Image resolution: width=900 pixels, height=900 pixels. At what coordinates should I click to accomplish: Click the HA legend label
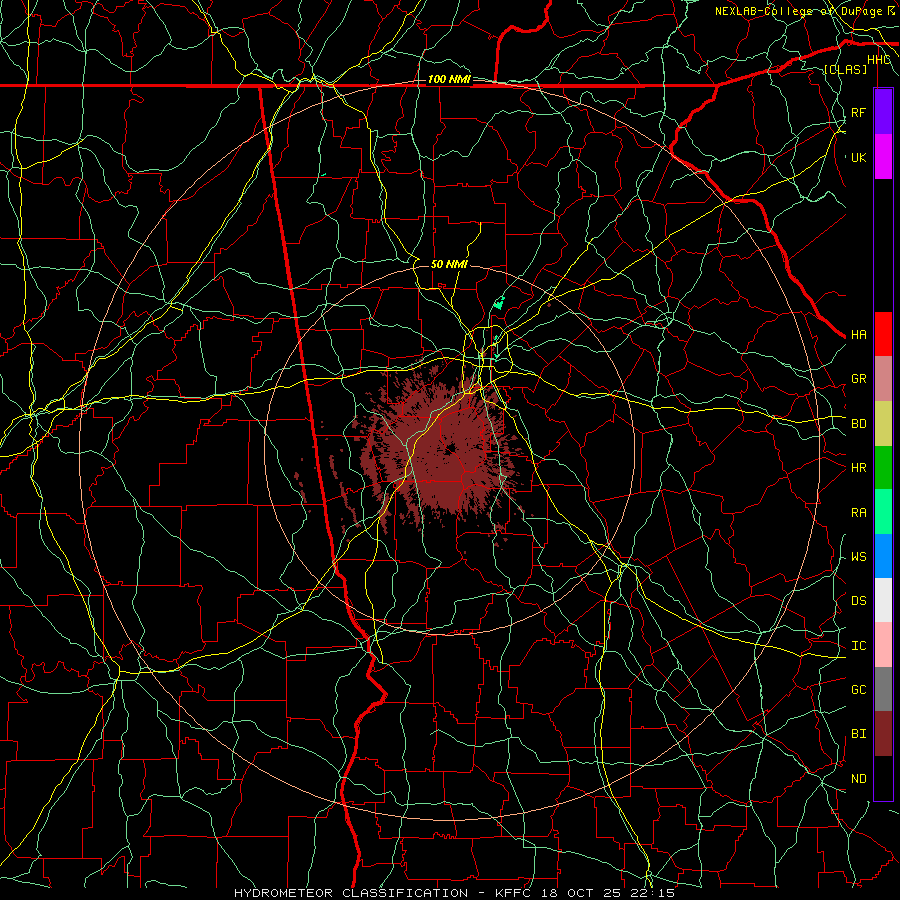858,334
